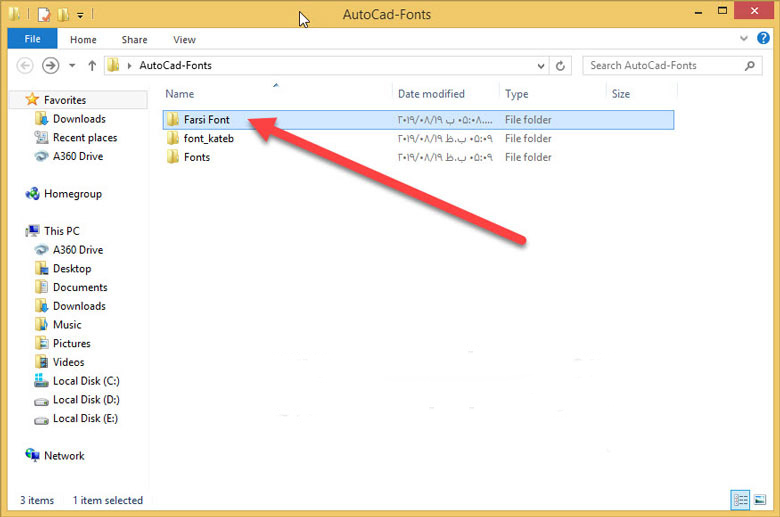Open Desktop in navigation pane
780x517 pixels.
pyautogui.click(x=72, y=269)
